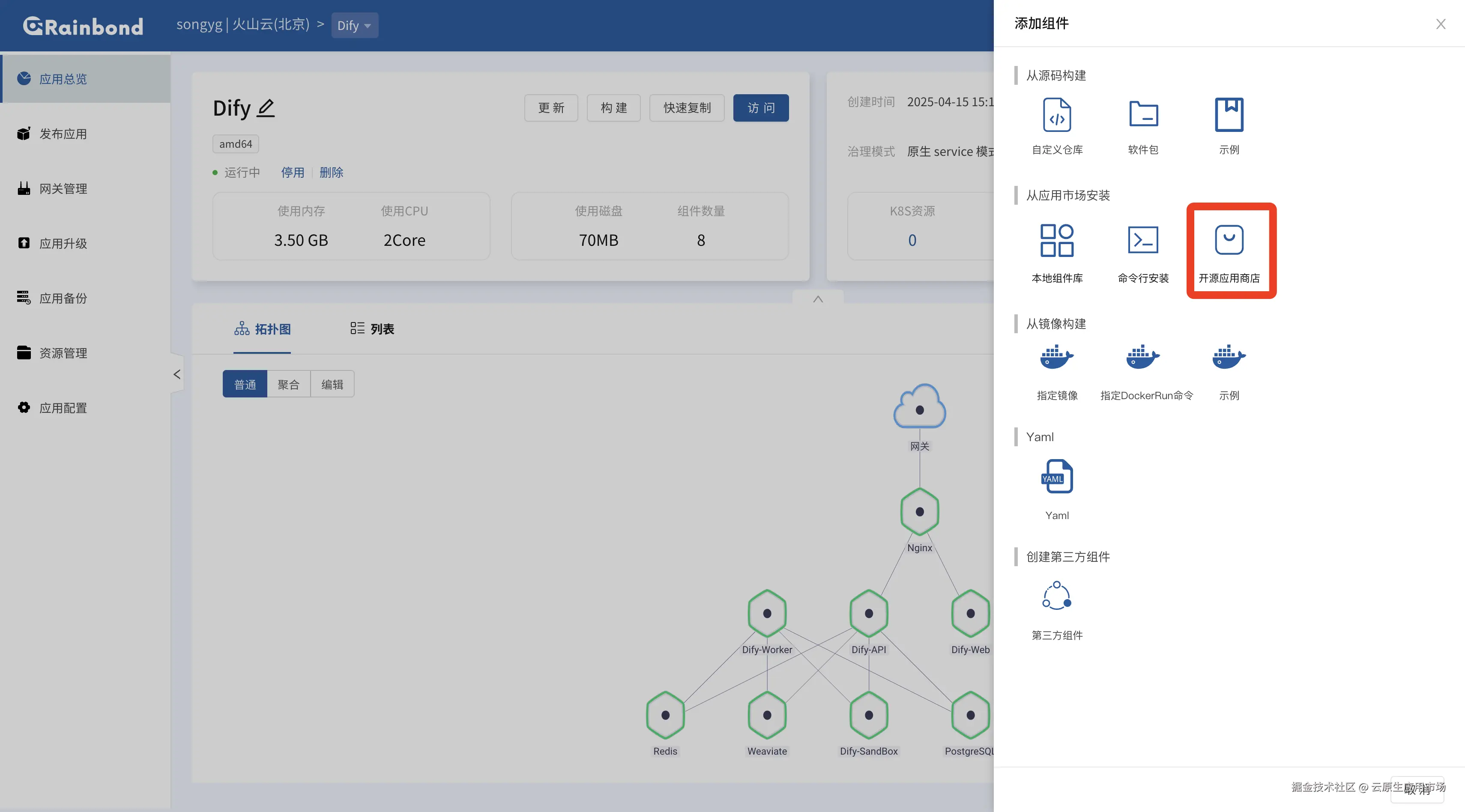Collapse the app info card with up chevron
The width and height of the screenshot is (1465, 812).
818,299
